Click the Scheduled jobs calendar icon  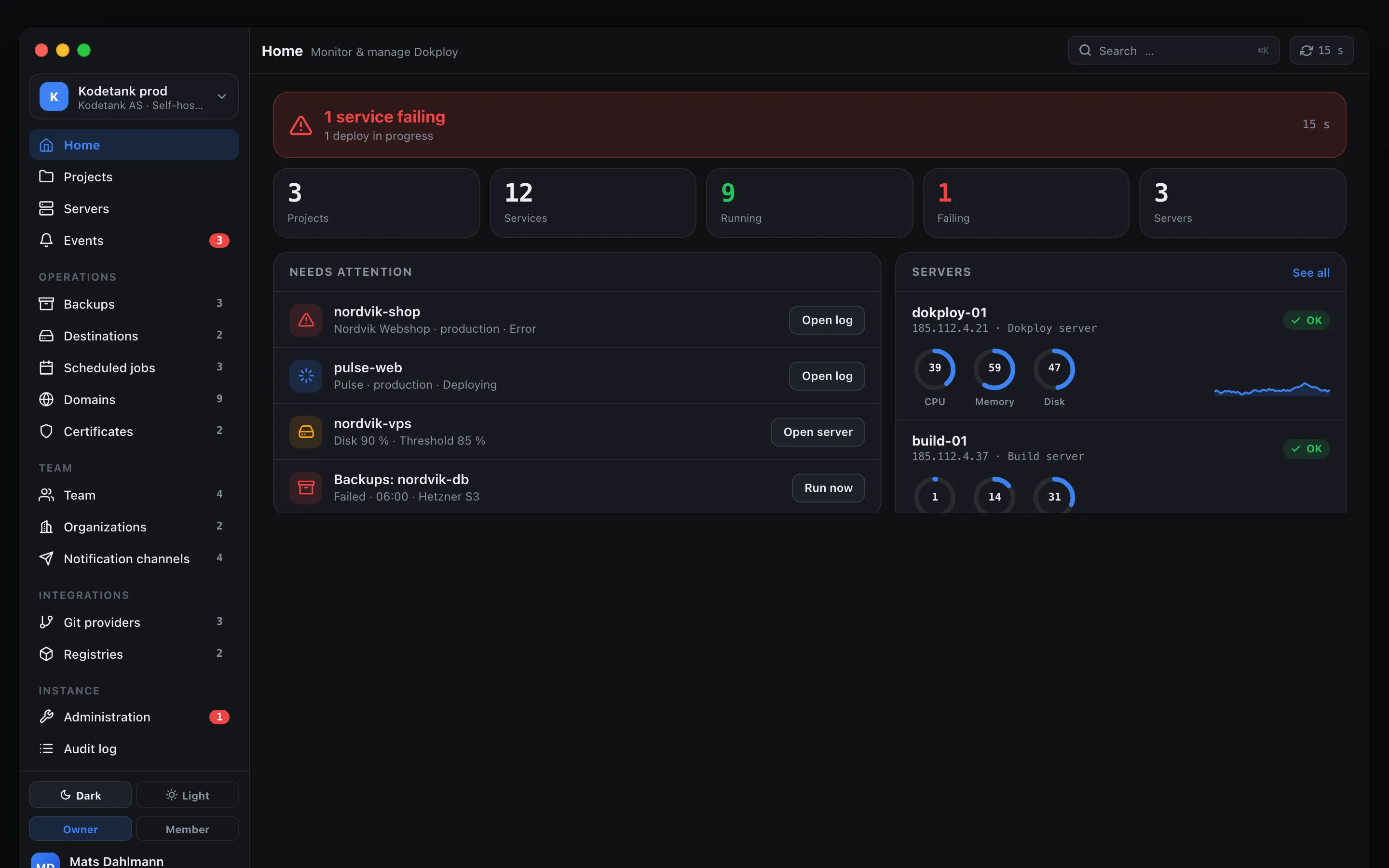point(46,367)
